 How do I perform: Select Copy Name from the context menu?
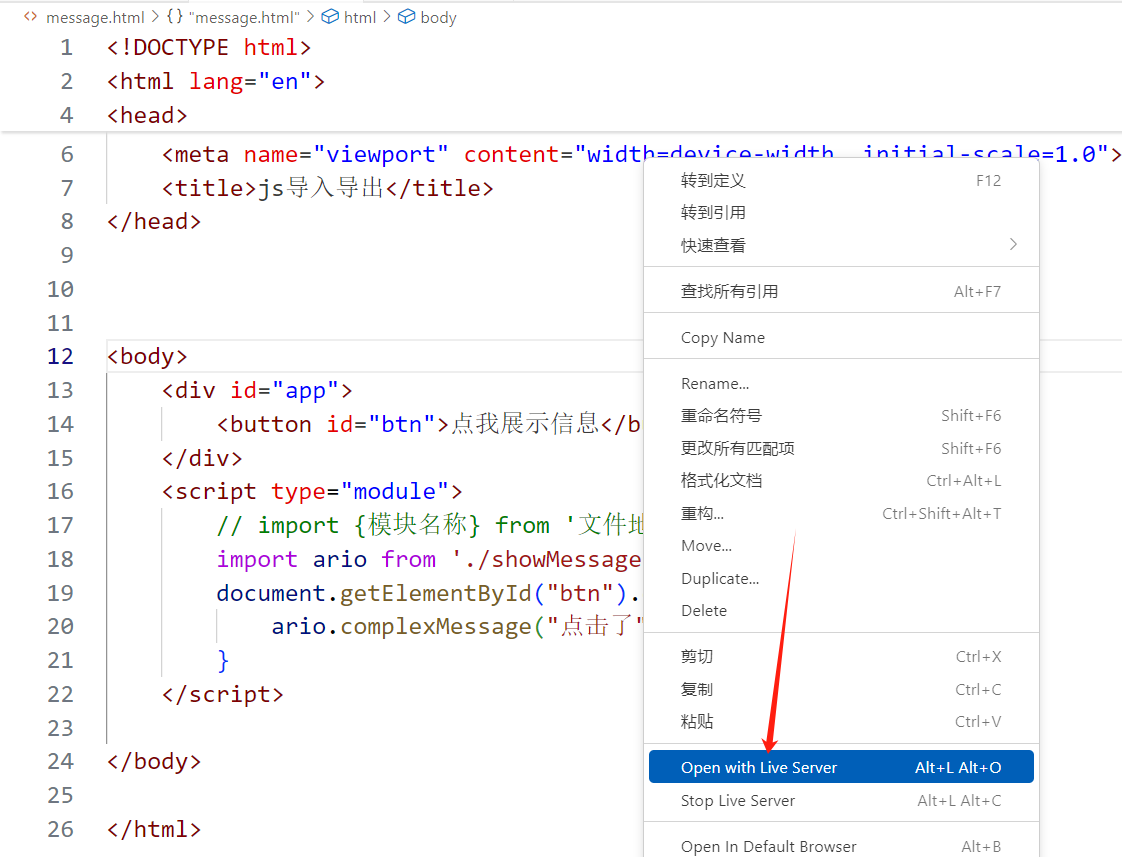point(841,338)
